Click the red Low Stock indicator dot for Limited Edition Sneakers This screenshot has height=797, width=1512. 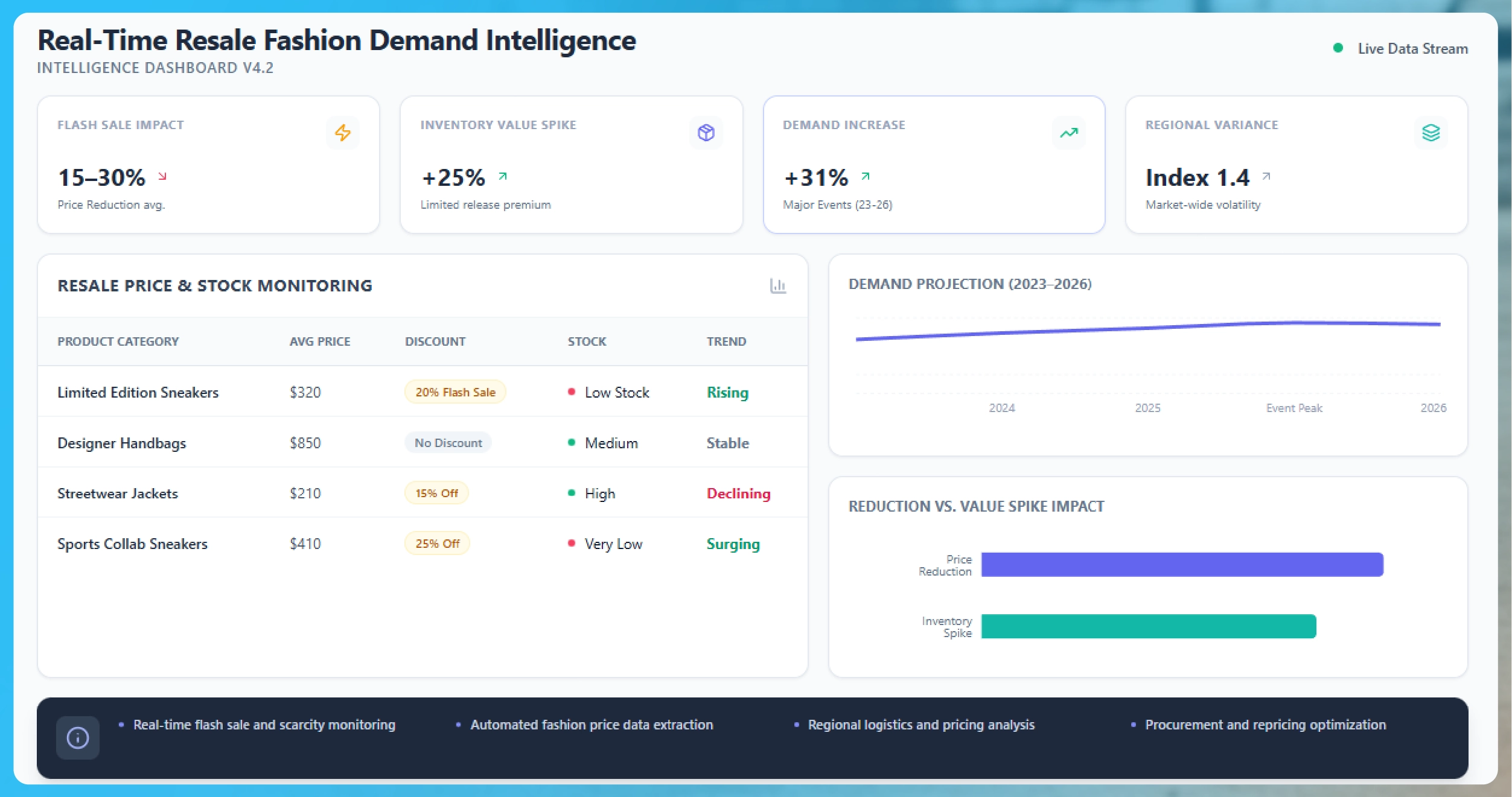point(571,392)
